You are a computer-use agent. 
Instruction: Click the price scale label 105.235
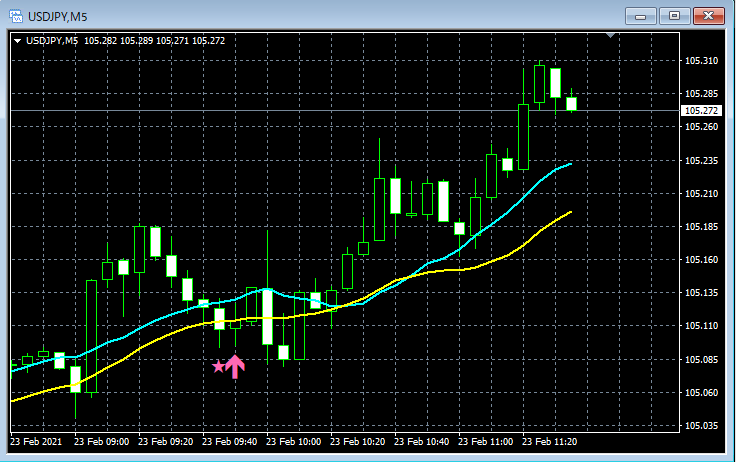701,161
